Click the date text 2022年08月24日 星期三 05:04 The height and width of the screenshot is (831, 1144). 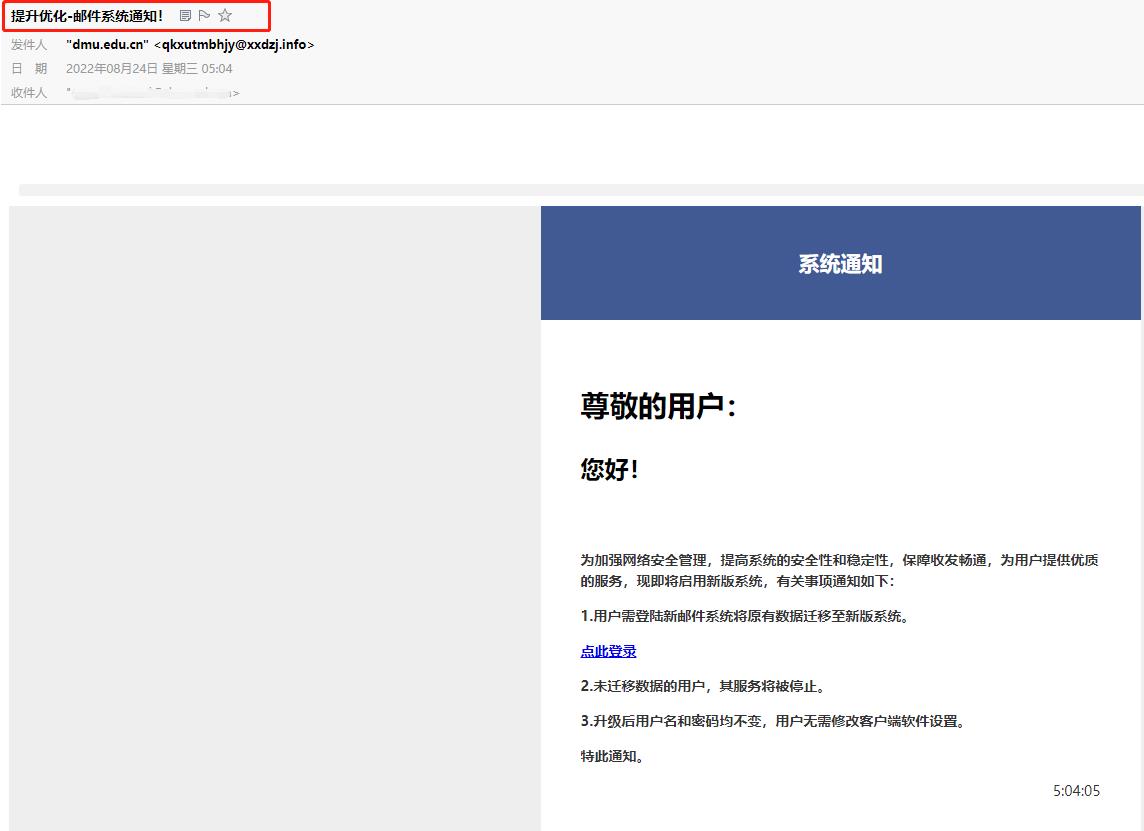pyautogui.click(x=149, y=69)
